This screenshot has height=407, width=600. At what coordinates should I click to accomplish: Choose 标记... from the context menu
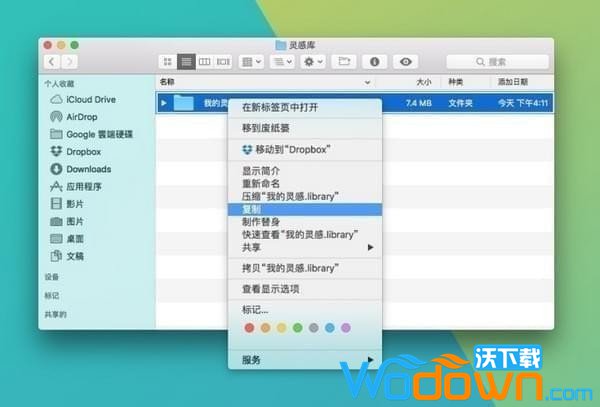[x=305, y=310]
